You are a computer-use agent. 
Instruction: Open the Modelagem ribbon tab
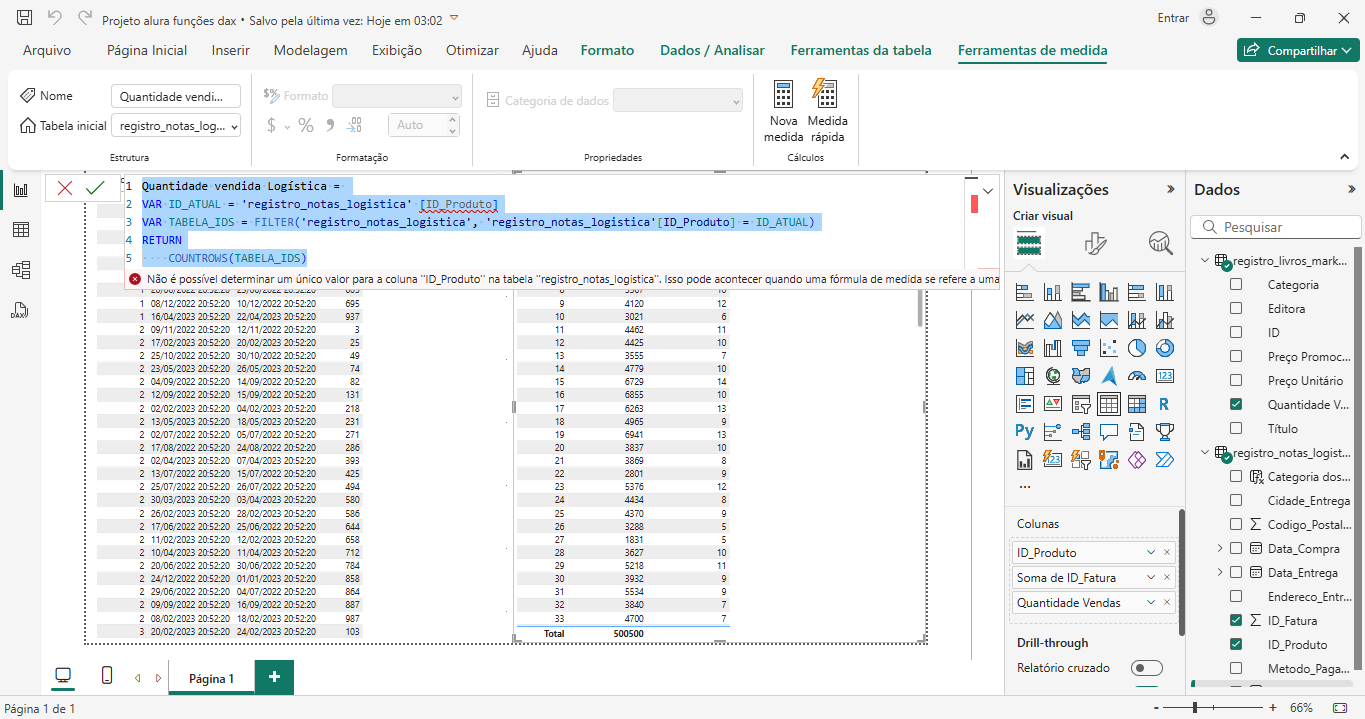click(310, 50)
